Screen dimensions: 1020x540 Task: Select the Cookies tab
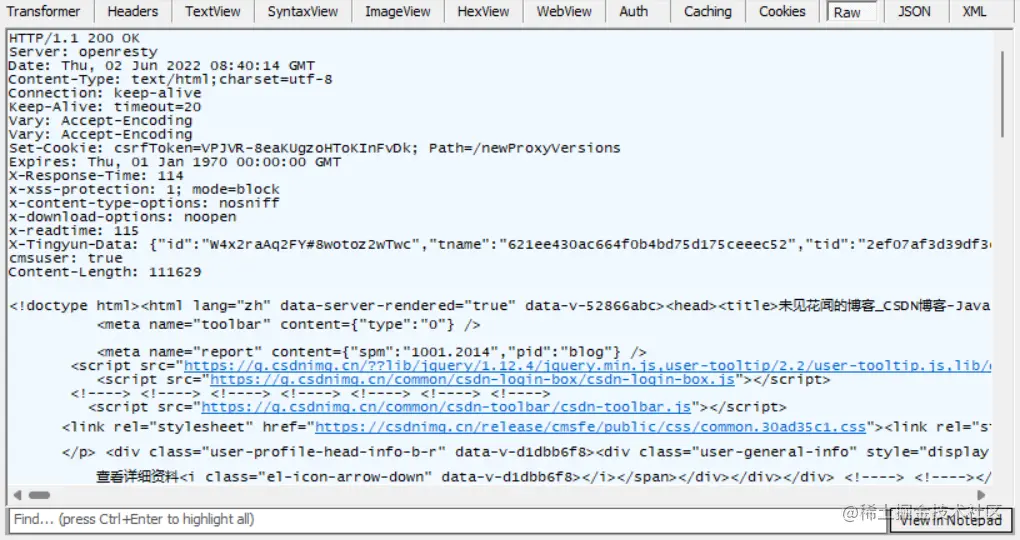[782, 12]
